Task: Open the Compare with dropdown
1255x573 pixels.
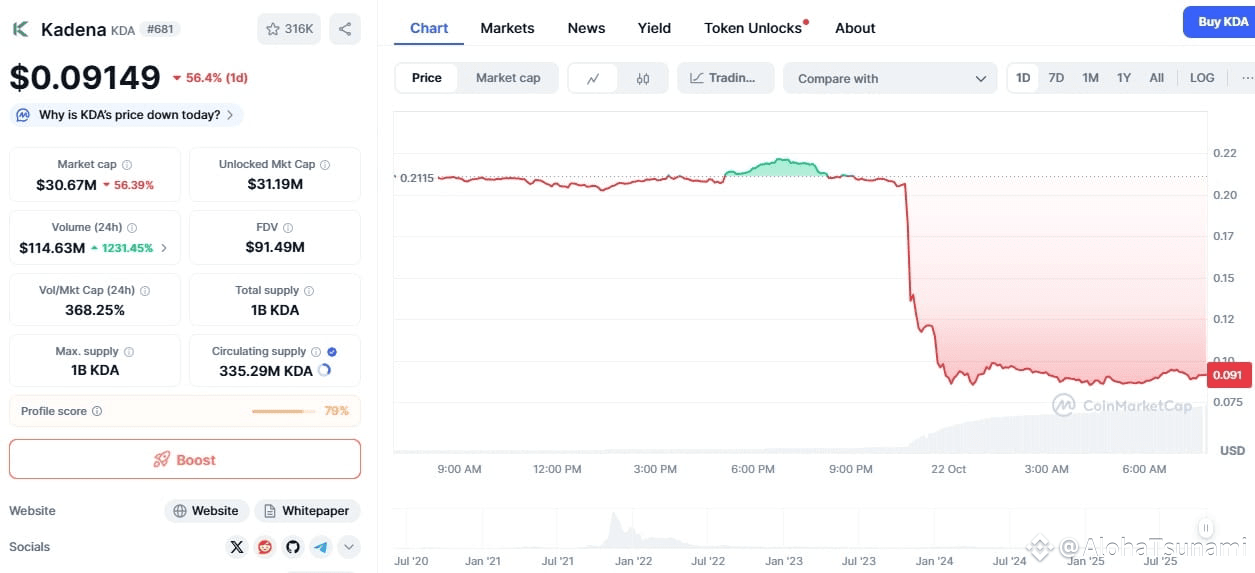Action: (x=890, y=78)
